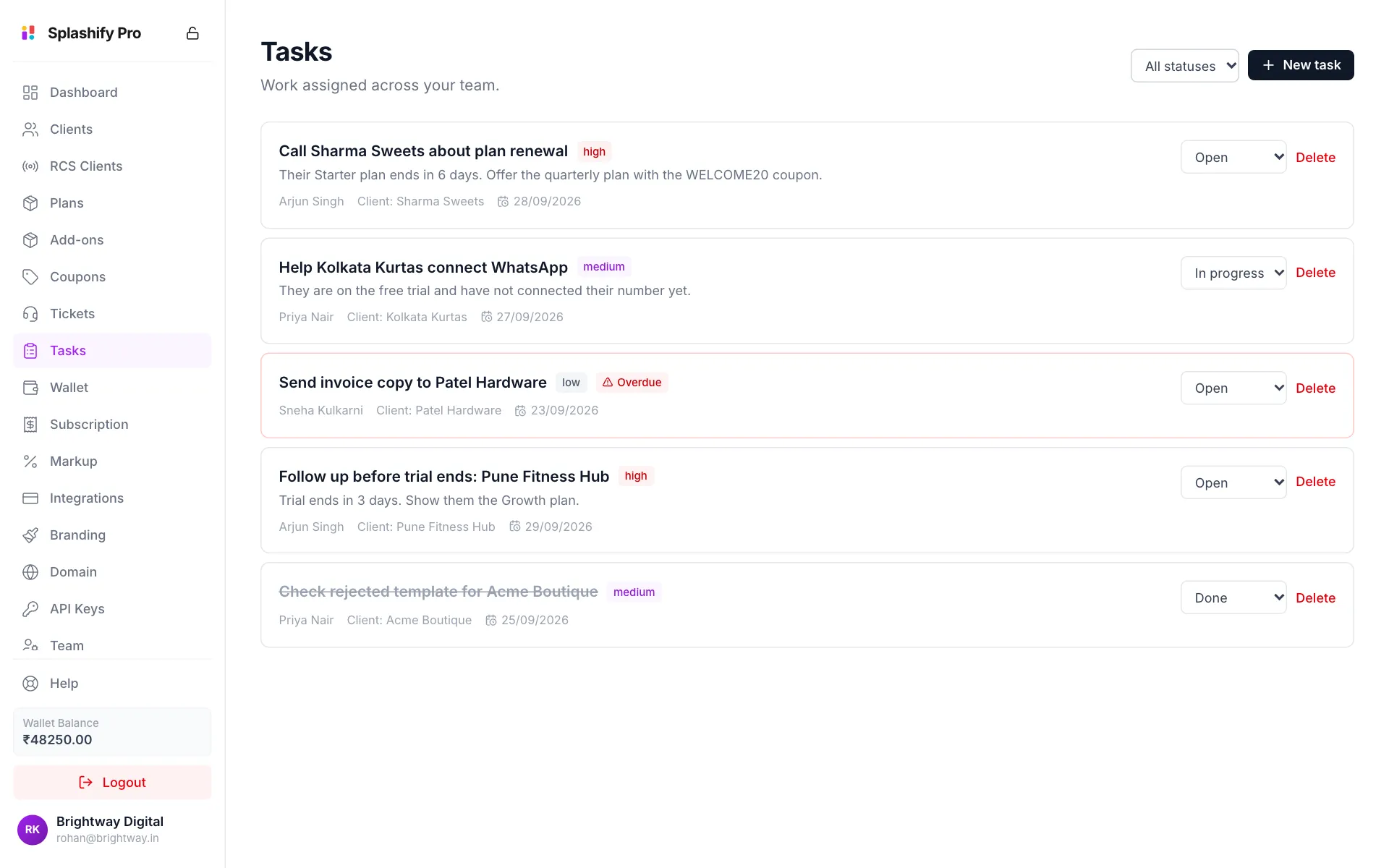The image size is (1389, 868).
Task: Click 'Send invoice copy to Patel Hardware' title
Action: [412, 383]
